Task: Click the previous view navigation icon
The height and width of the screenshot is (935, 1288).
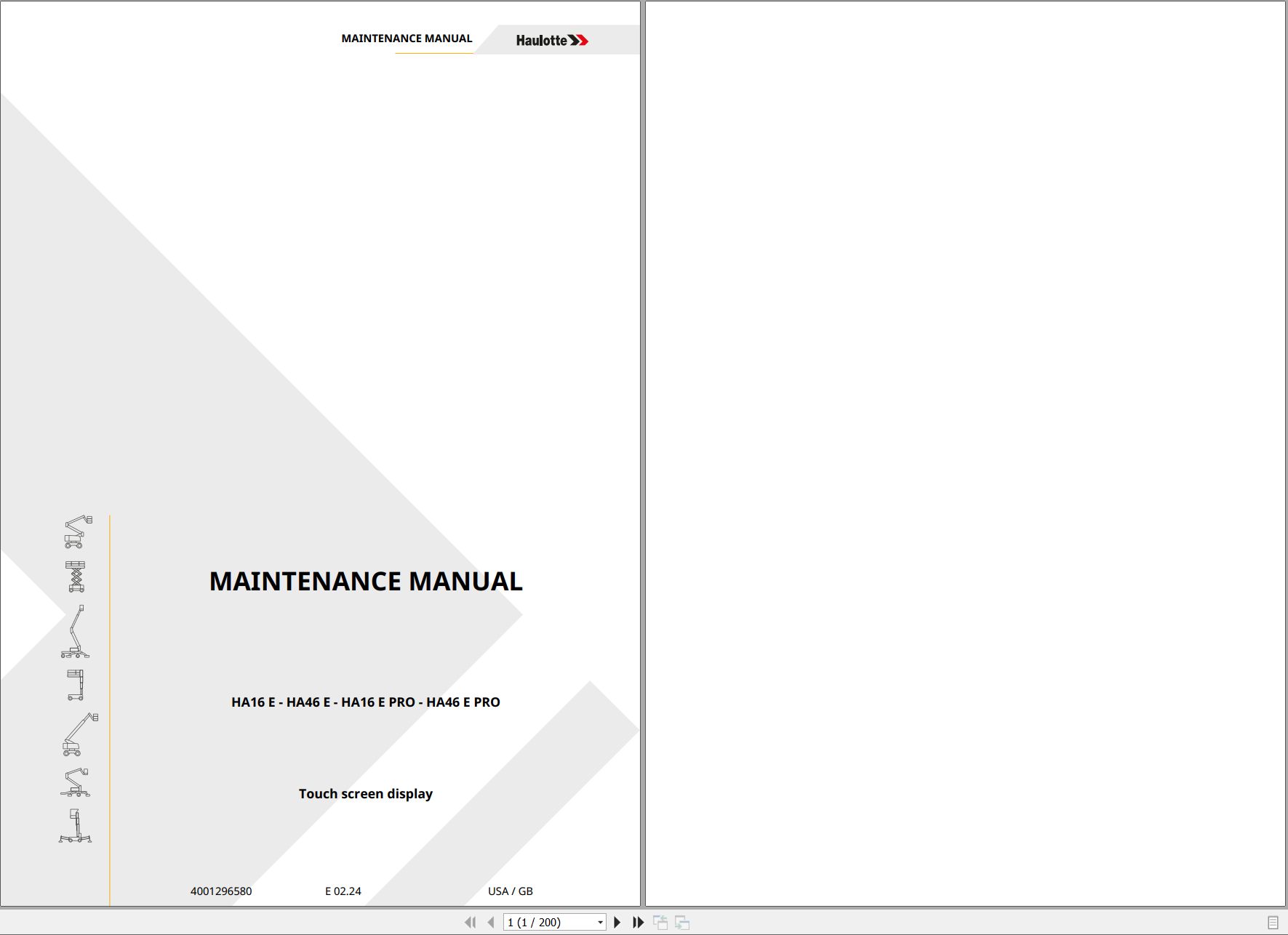Action: click(x=660, y=922)
